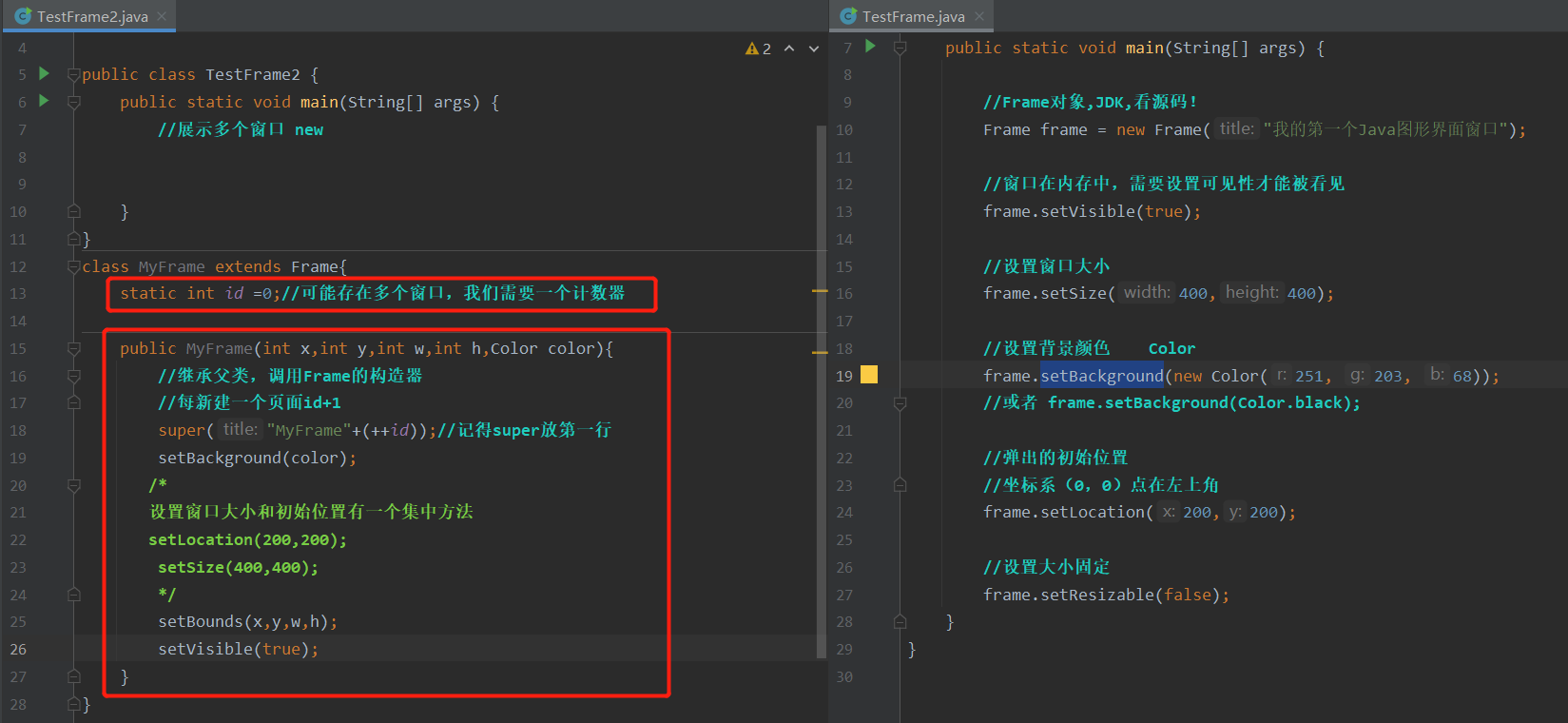Click line number 26 in the left gutter

18,649
